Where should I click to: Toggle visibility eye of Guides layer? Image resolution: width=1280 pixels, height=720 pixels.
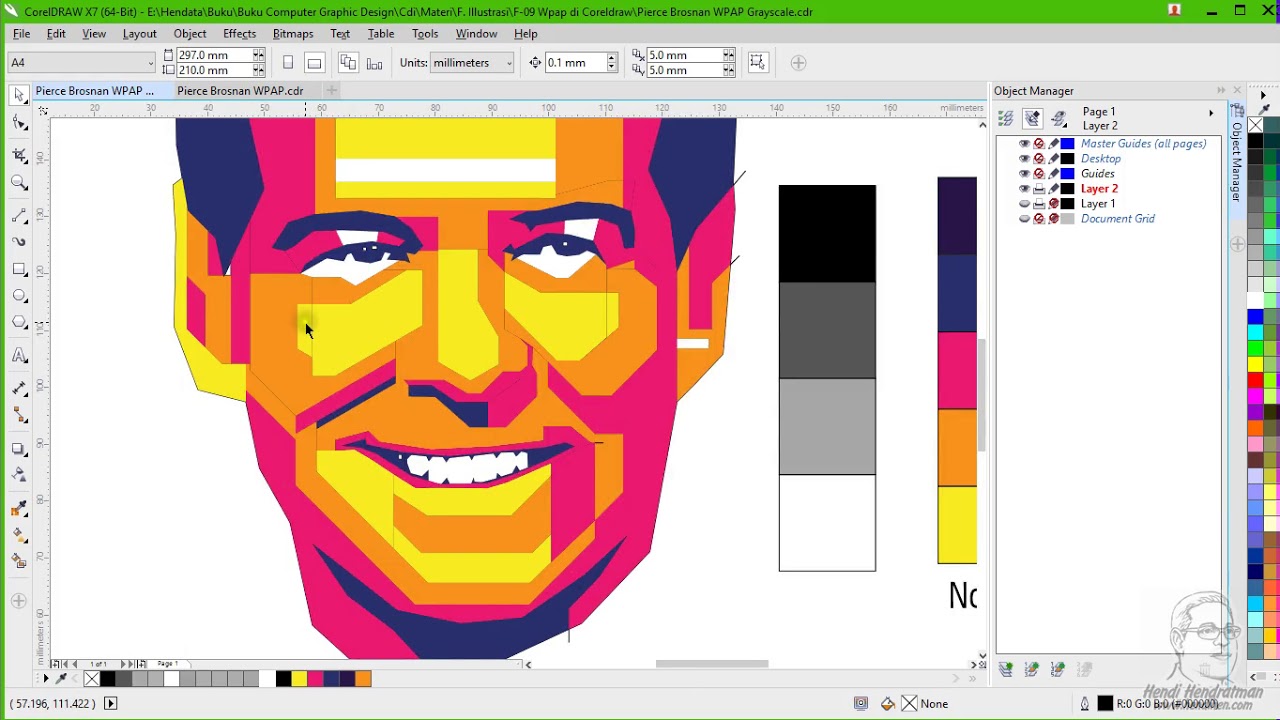click(x=1024, y=174)
